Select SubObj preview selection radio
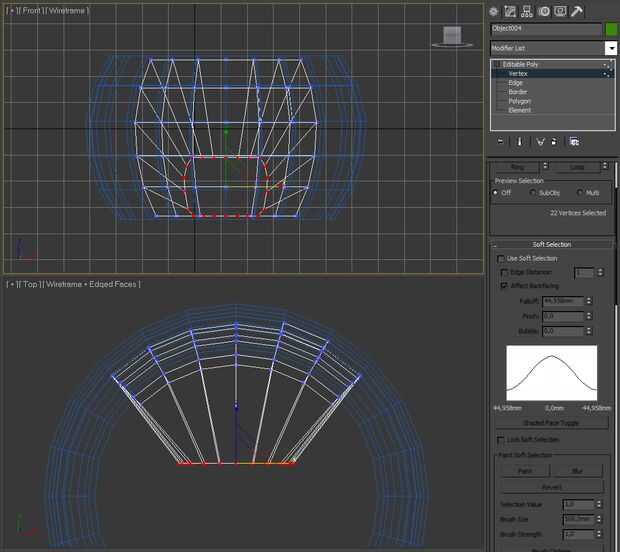620x552 pixels. tap(532, 192)
